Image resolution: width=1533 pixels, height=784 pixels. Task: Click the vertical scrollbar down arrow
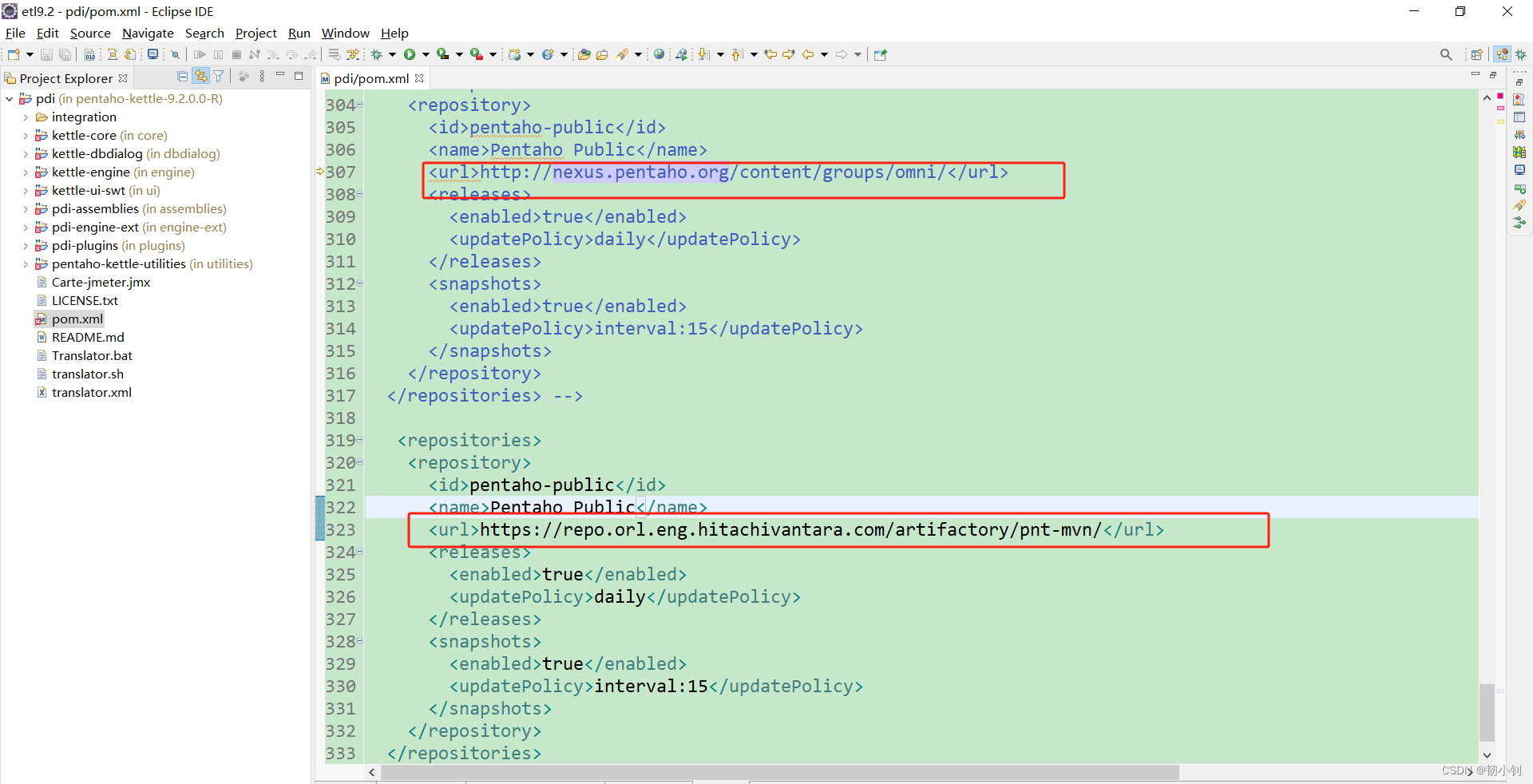(1487, 755)
